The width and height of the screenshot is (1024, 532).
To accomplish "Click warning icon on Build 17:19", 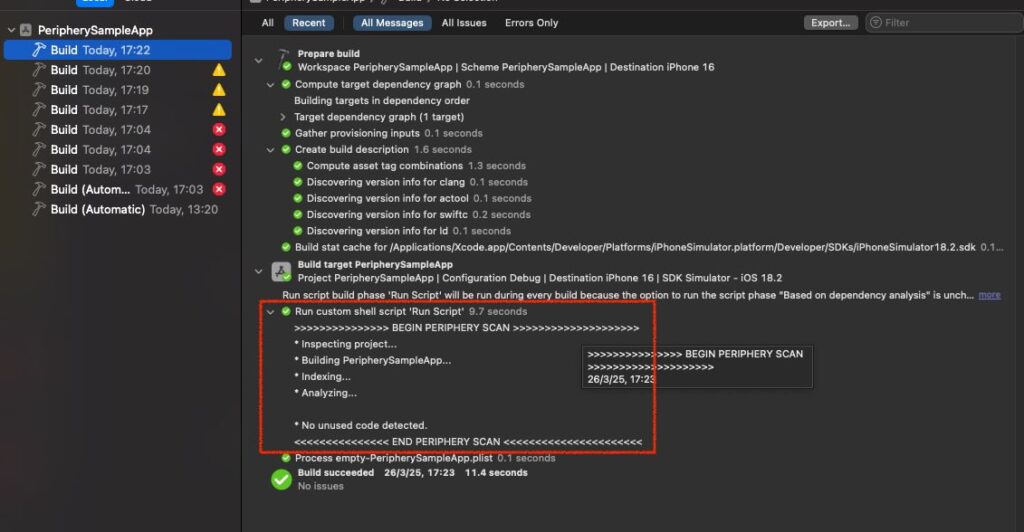I will [x=219, y=89].
